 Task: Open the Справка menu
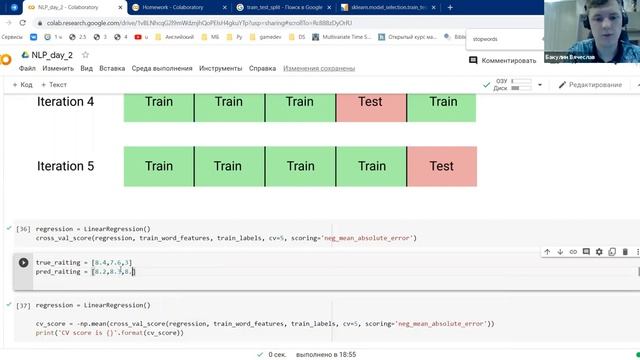[262, 68]
